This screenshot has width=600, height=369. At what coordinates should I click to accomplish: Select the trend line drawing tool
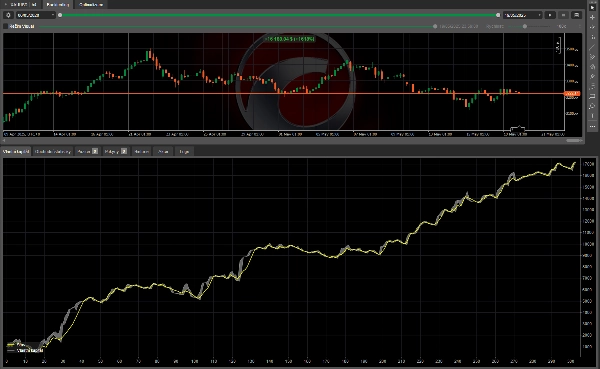tap(592, 47)
